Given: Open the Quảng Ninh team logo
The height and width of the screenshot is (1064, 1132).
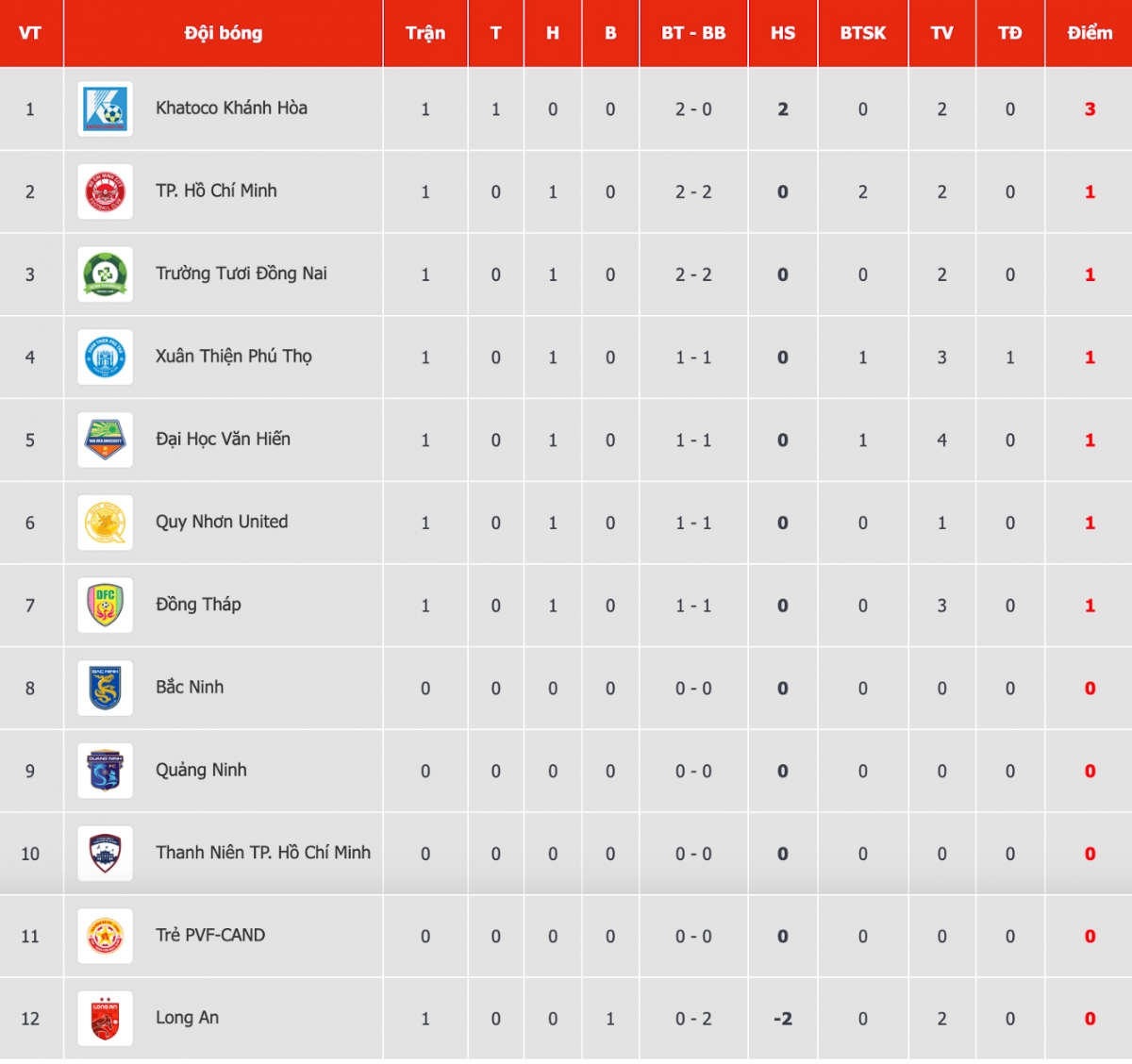Looking at the screenshot, I should click(105, 771).
